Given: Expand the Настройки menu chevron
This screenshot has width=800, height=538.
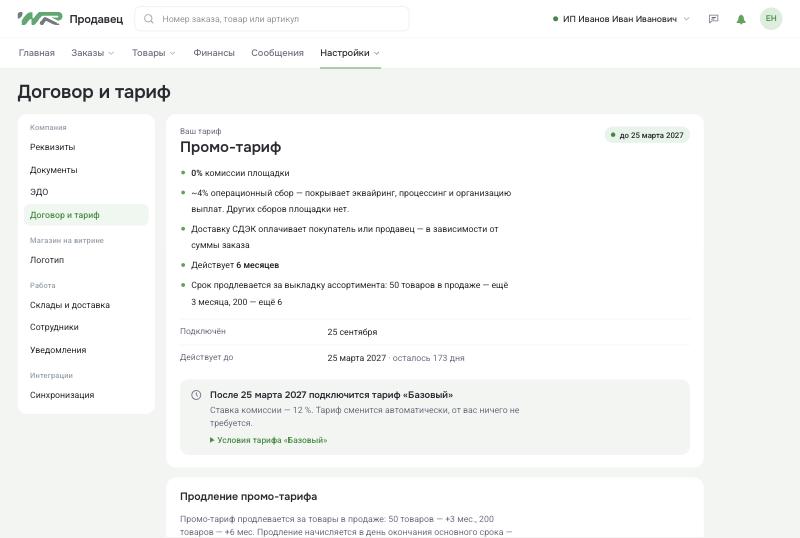Looking at the screenshot, I should click(x=377, y=53).
